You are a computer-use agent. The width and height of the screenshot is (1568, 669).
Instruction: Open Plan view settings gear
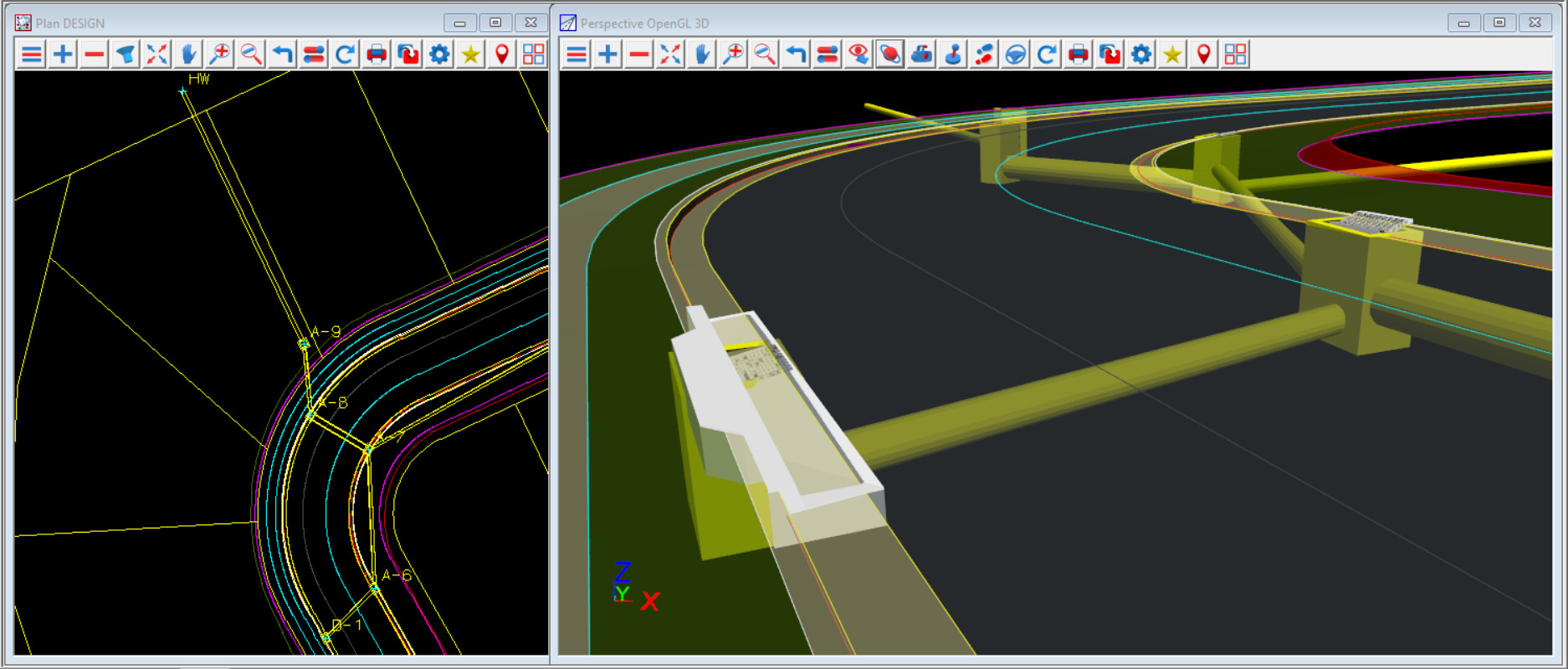pos(439,55)
